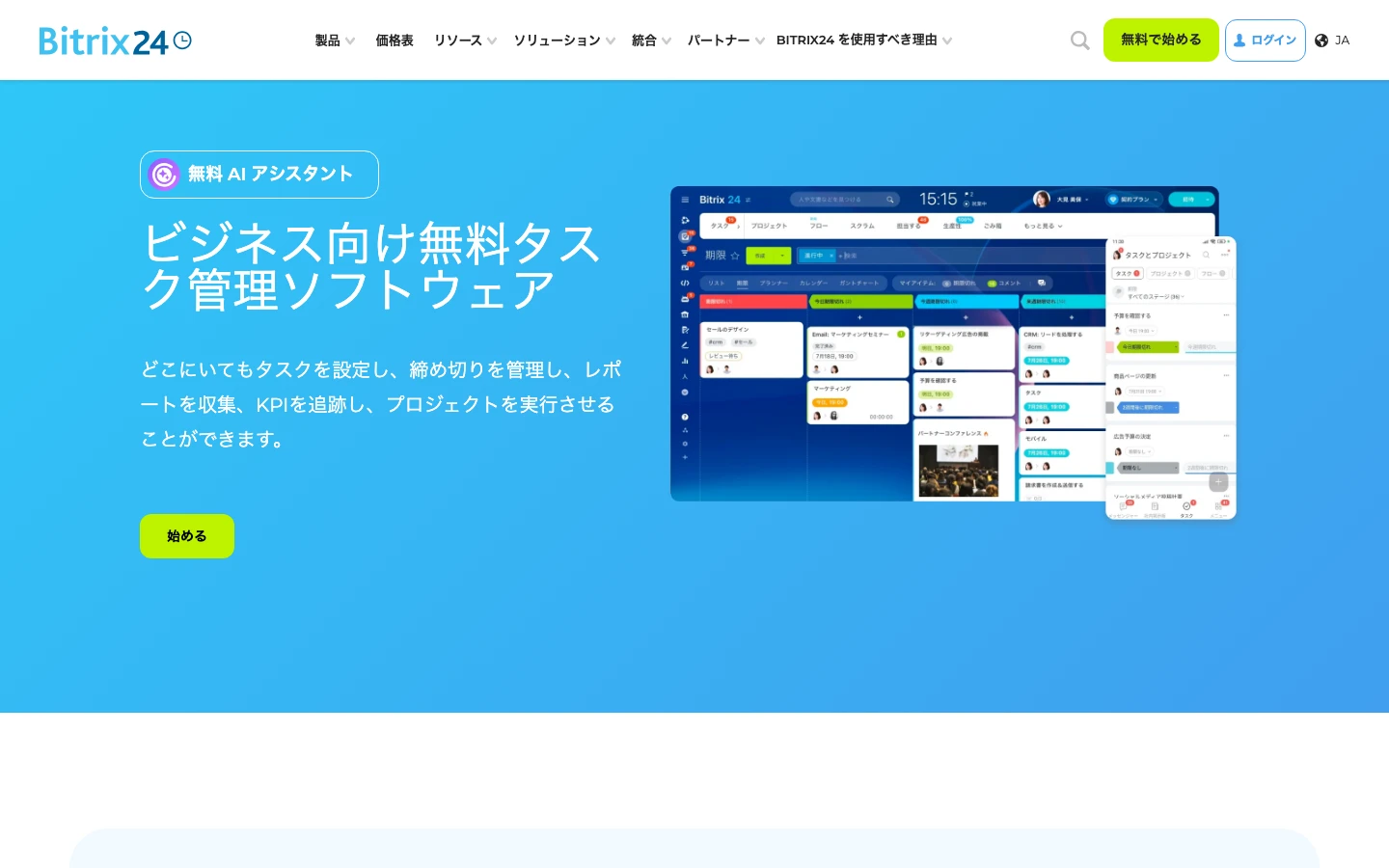Open the search magnifier icon
The width and height of the screenshot is (1389, 868).
(1079, 41)
